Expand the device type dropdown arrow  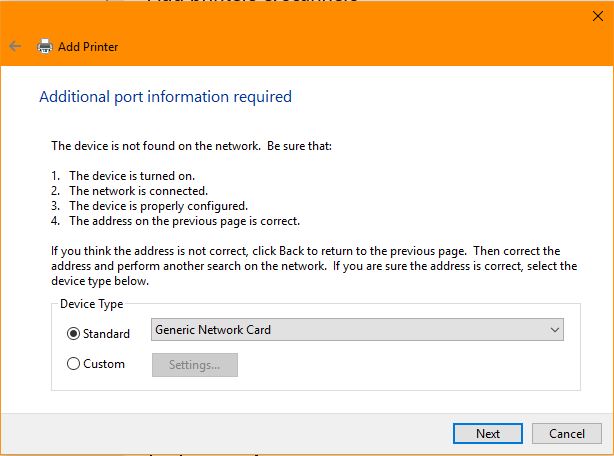(x=555, y=330)
